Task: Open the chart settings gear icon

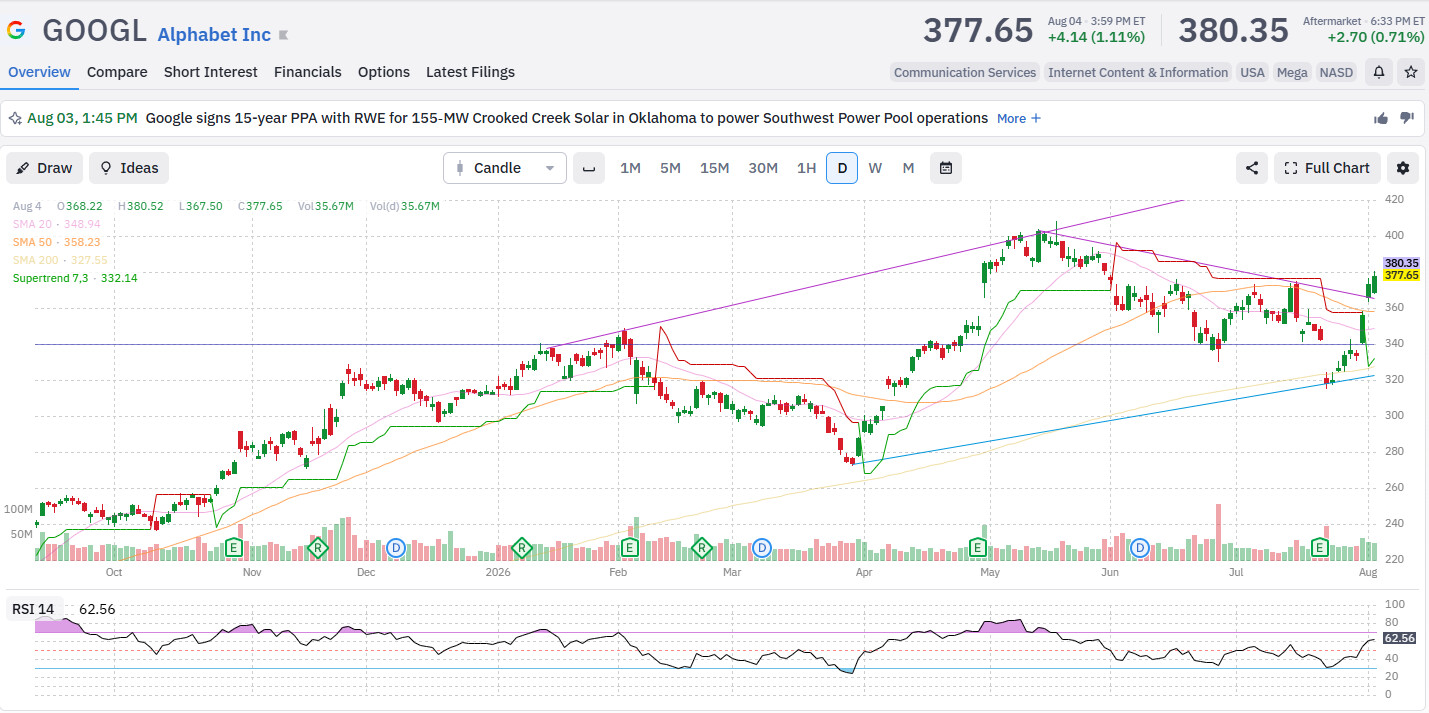Action: click(x=1403, y=168)
